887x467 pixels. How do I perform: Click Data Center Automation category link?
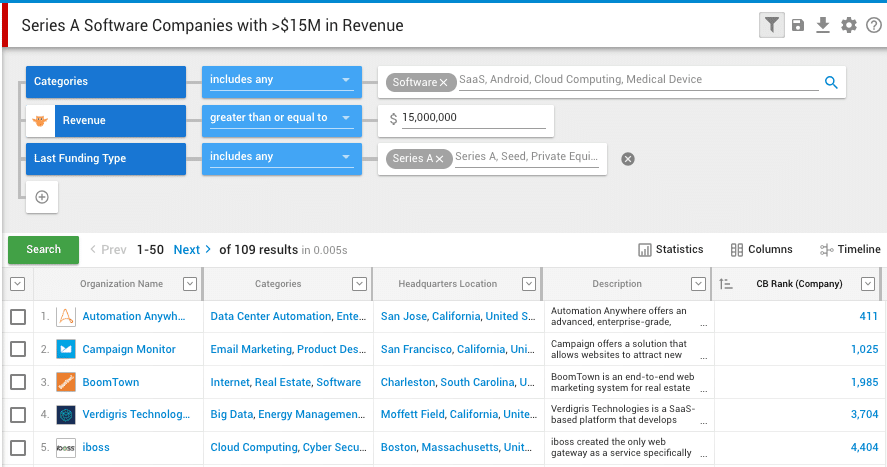(x=271, y=317)
